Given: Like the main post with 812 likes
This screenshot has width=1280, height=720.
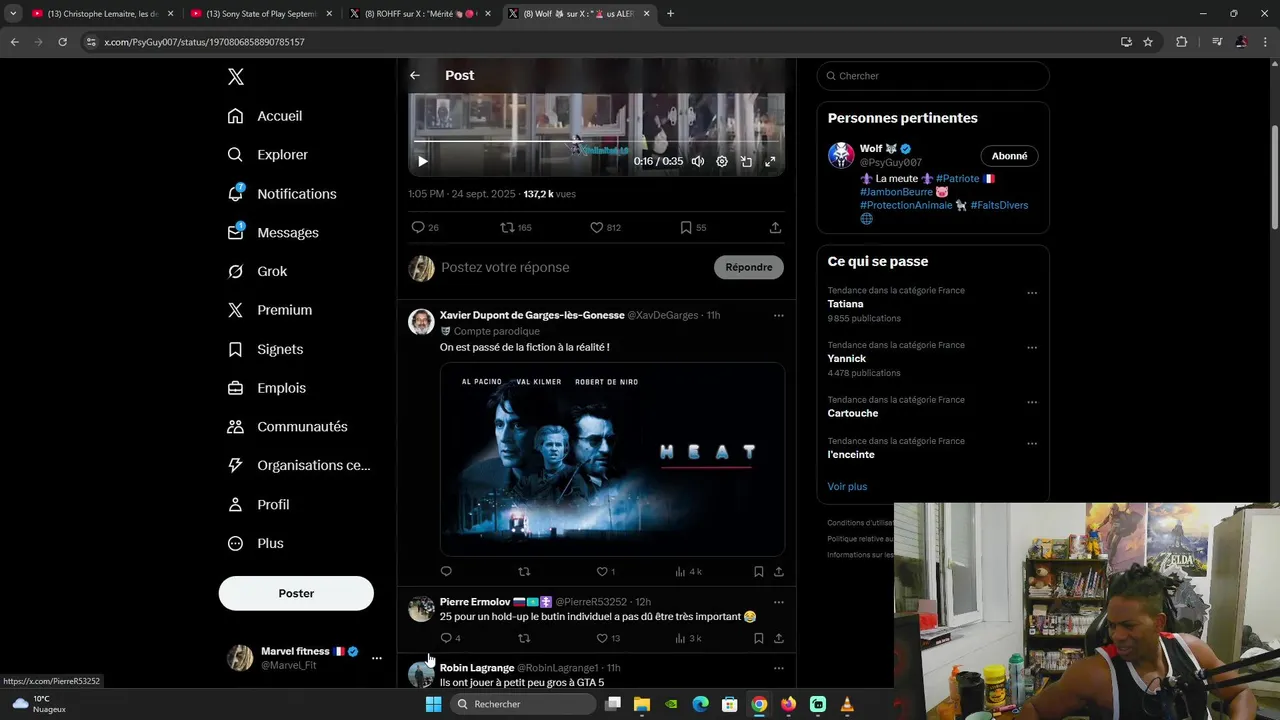Looking at the screenshot, I should (x=605, y=228).
